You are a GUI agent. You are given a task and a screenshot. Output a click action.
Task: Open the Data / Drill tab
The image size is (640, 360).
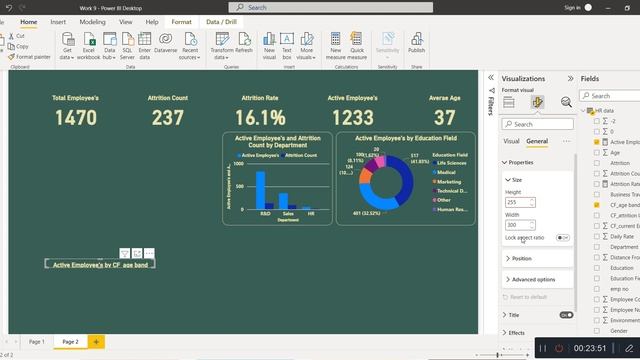click(x=221, y=22)
